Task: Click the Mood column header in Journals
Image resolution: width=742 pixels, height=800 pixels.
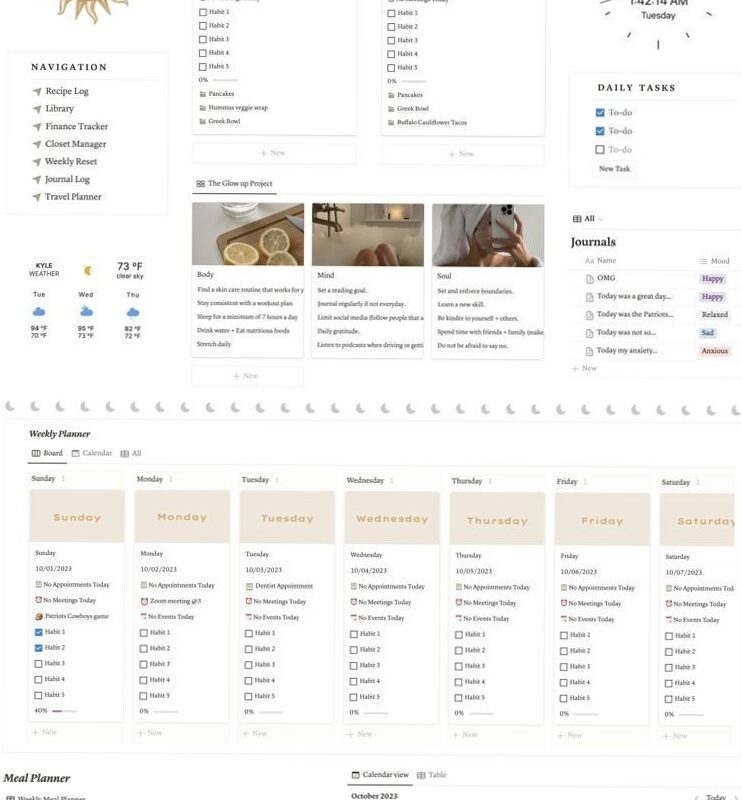Action: point(714,261)
